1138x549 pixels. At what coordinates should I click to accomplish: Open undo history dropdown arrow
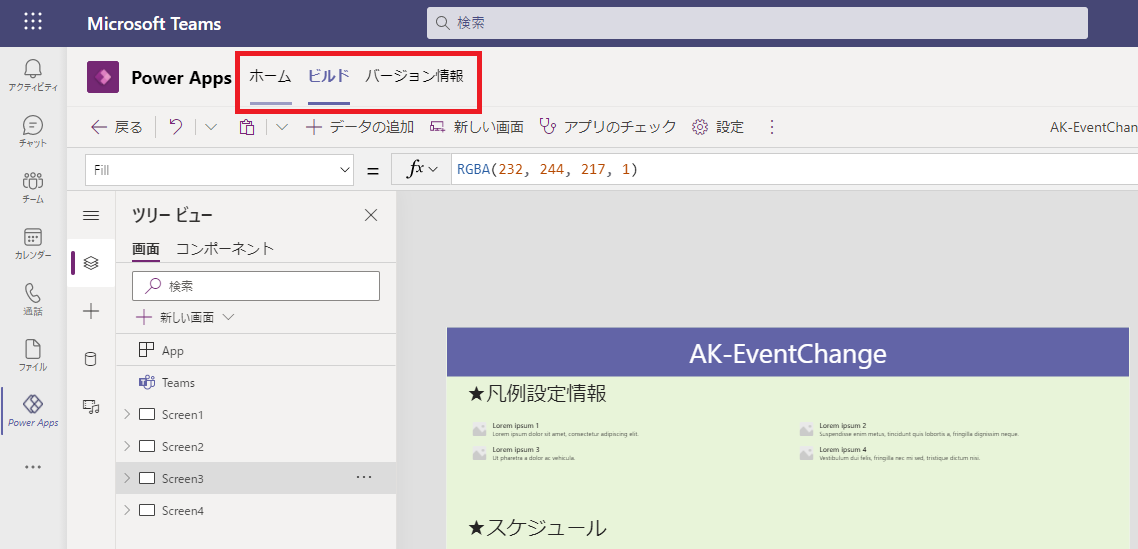pos(210,127)
